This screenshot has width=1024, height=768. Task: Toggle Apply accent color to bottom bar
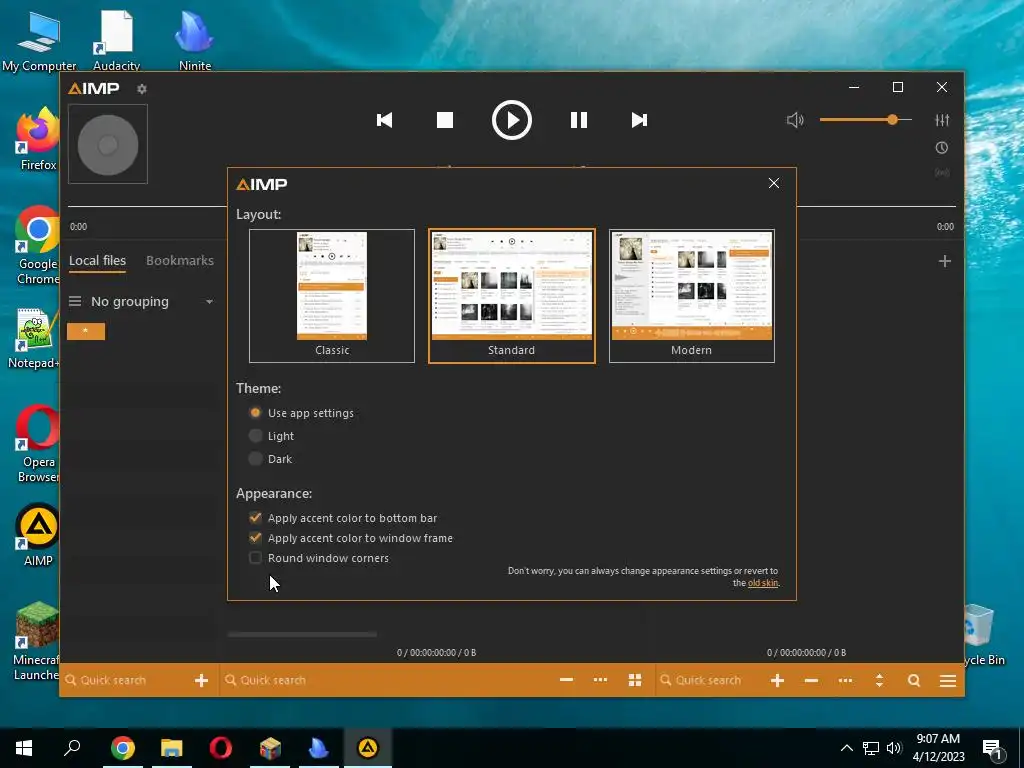[x=343, y=518]
